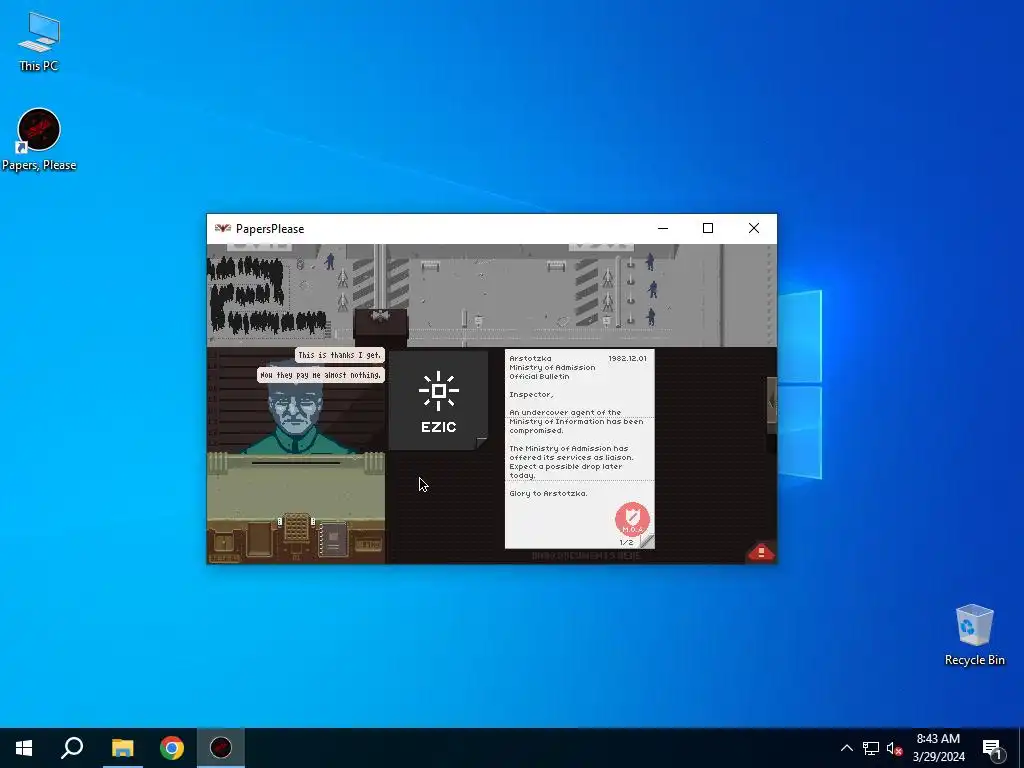Screen dimensions: 1024x768
Task: Click the entrant's face in the booth window
Action: [x=296, y=405]
